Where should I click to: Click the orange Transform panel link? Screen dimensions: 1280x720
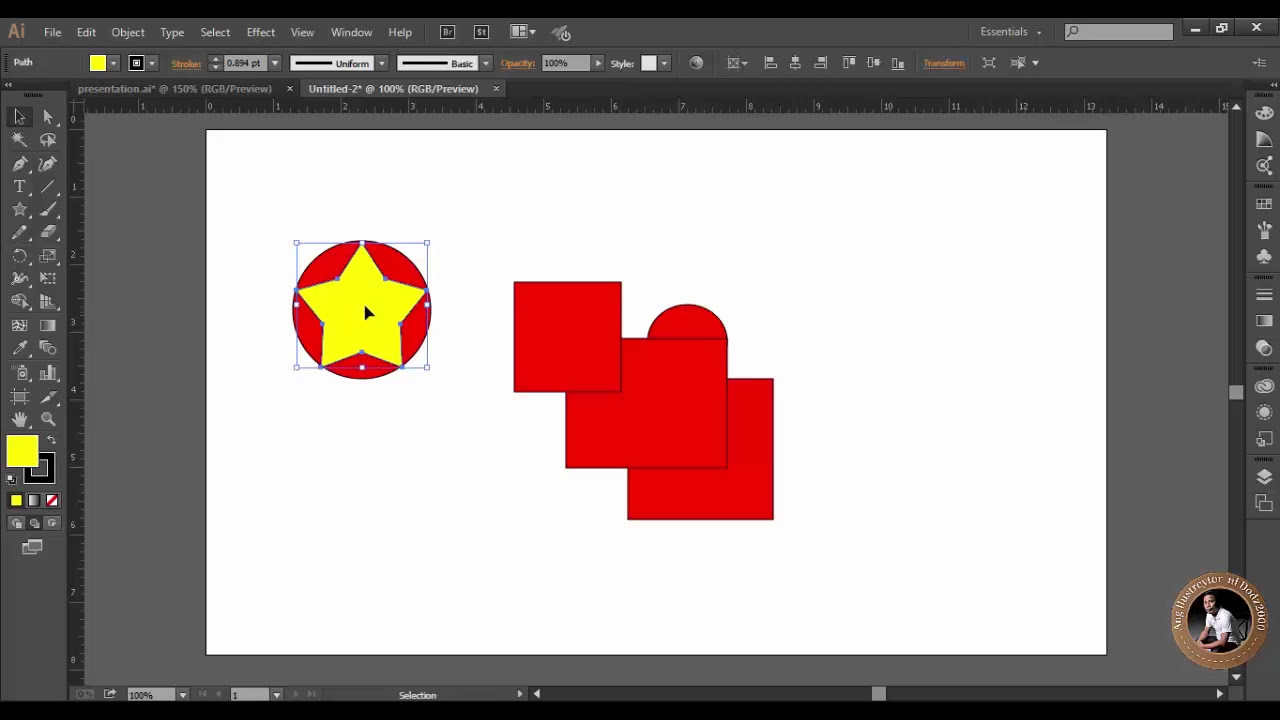click(944, 63)
